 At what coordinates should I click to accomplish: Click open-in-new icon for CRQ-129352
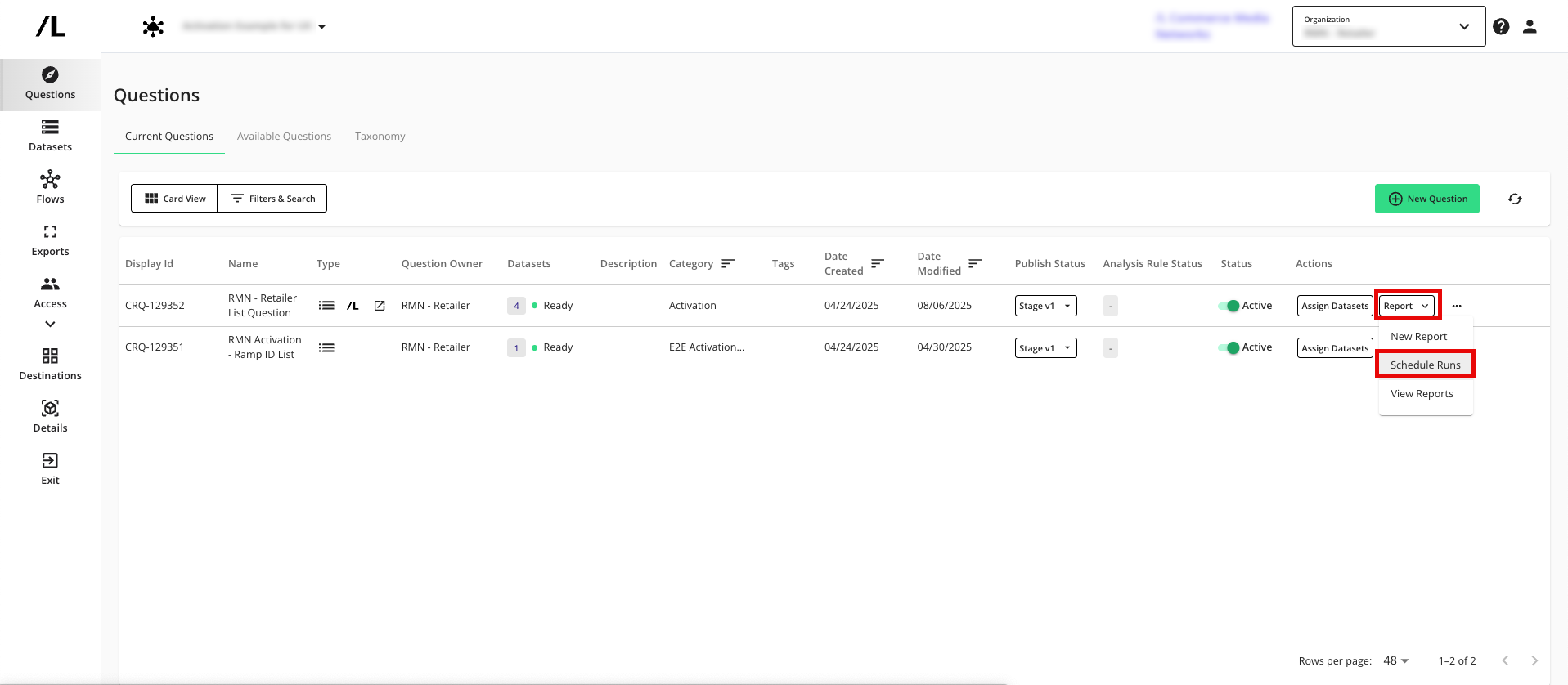[x=380, y=306]
